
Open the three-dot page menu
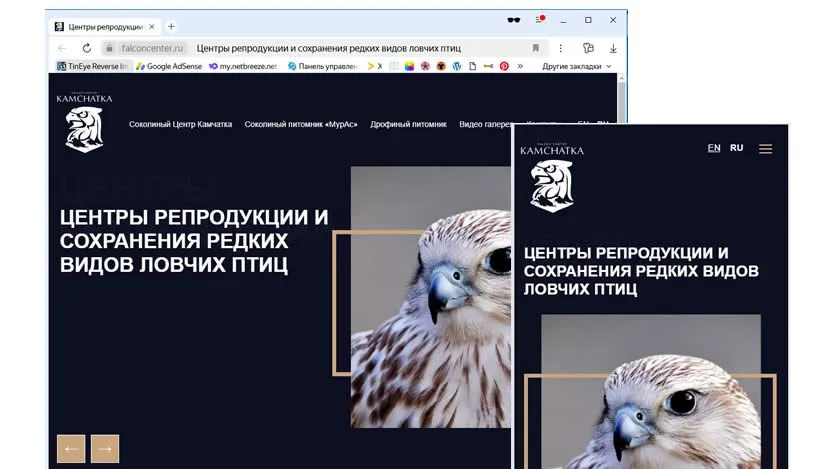click(560, 48)
